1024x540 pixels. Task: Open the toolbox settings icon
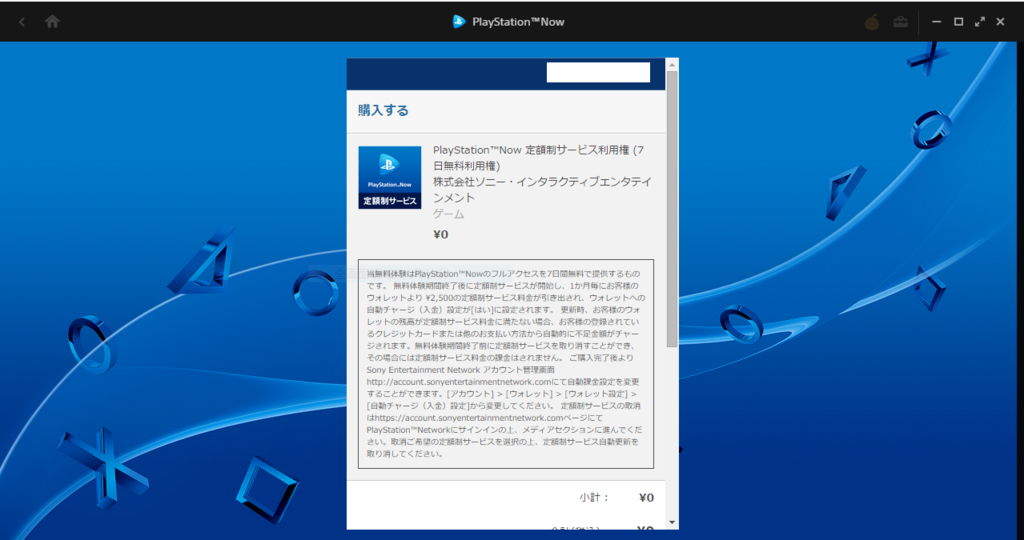(x=901, y=22)
